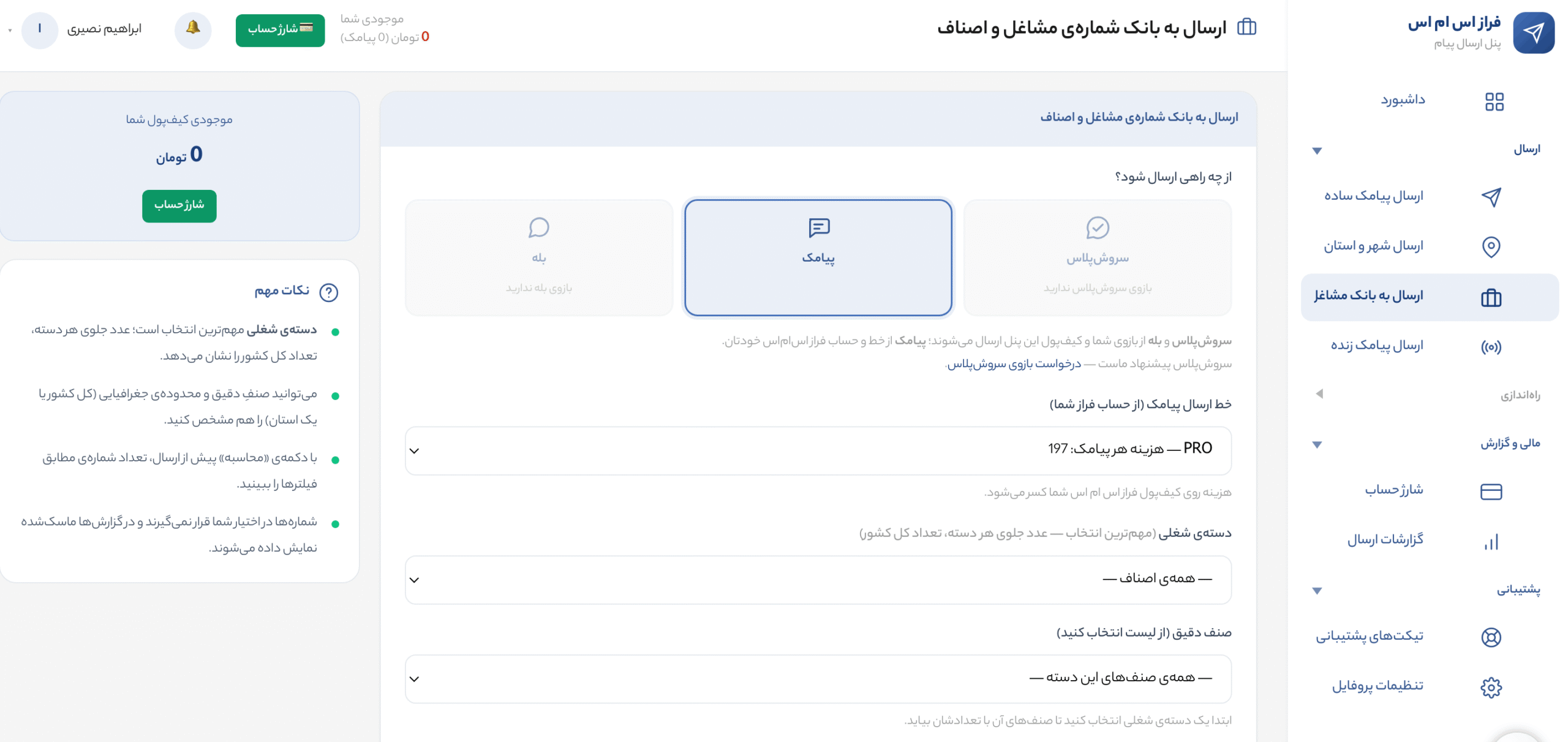Screen dimensions: 1568x742
Task: Click the bar chart icon for گزارشات ارسال
Action: [x=1490, y=542]
